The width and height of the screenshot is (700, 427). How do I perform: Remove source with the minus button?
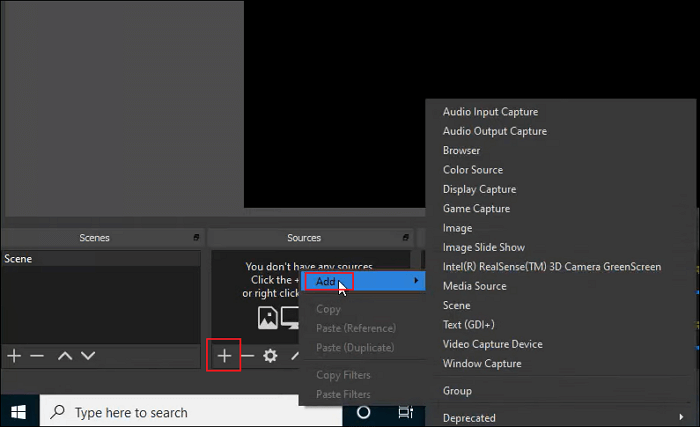coord(247,355)
